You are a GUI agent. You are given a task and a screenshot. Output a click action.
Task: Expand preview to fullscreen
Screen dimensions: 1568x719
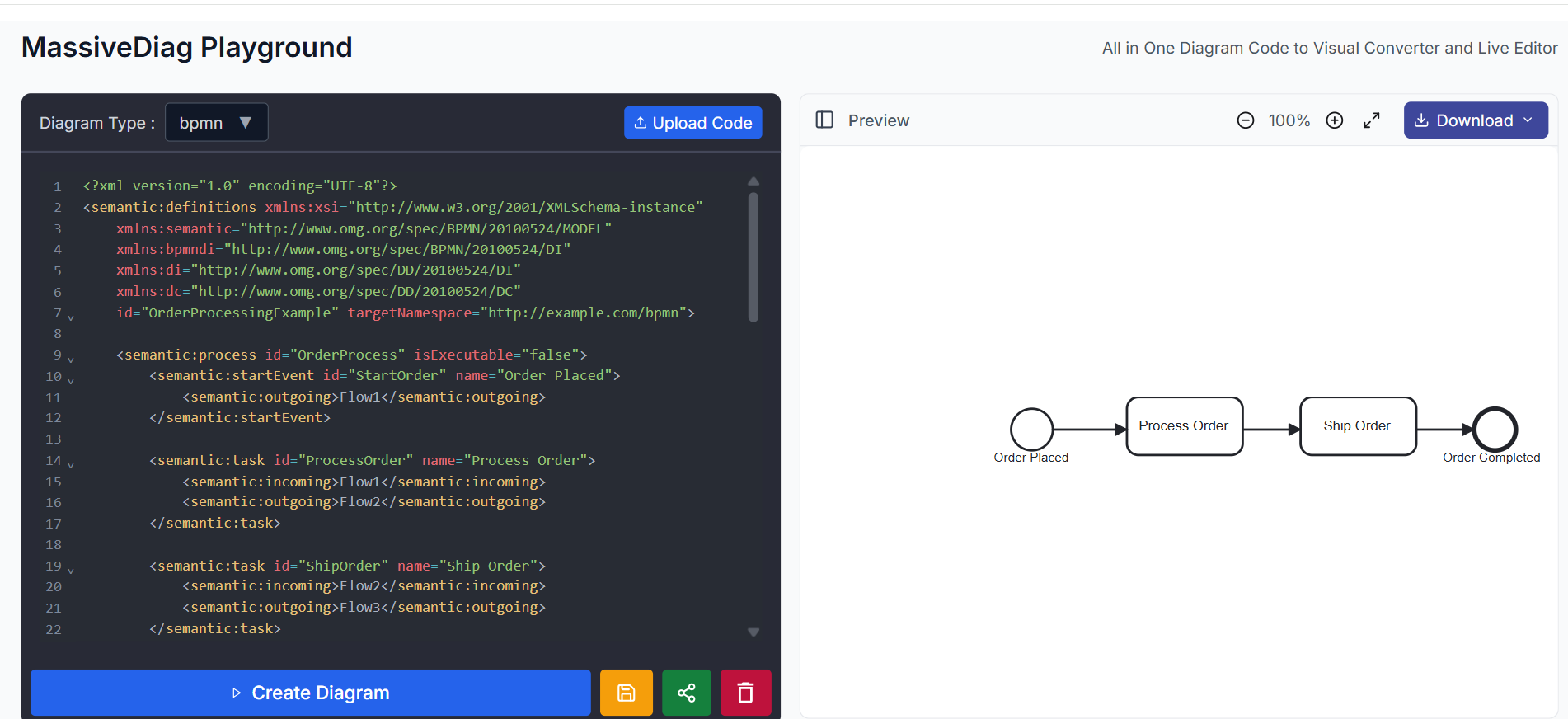1372,120
